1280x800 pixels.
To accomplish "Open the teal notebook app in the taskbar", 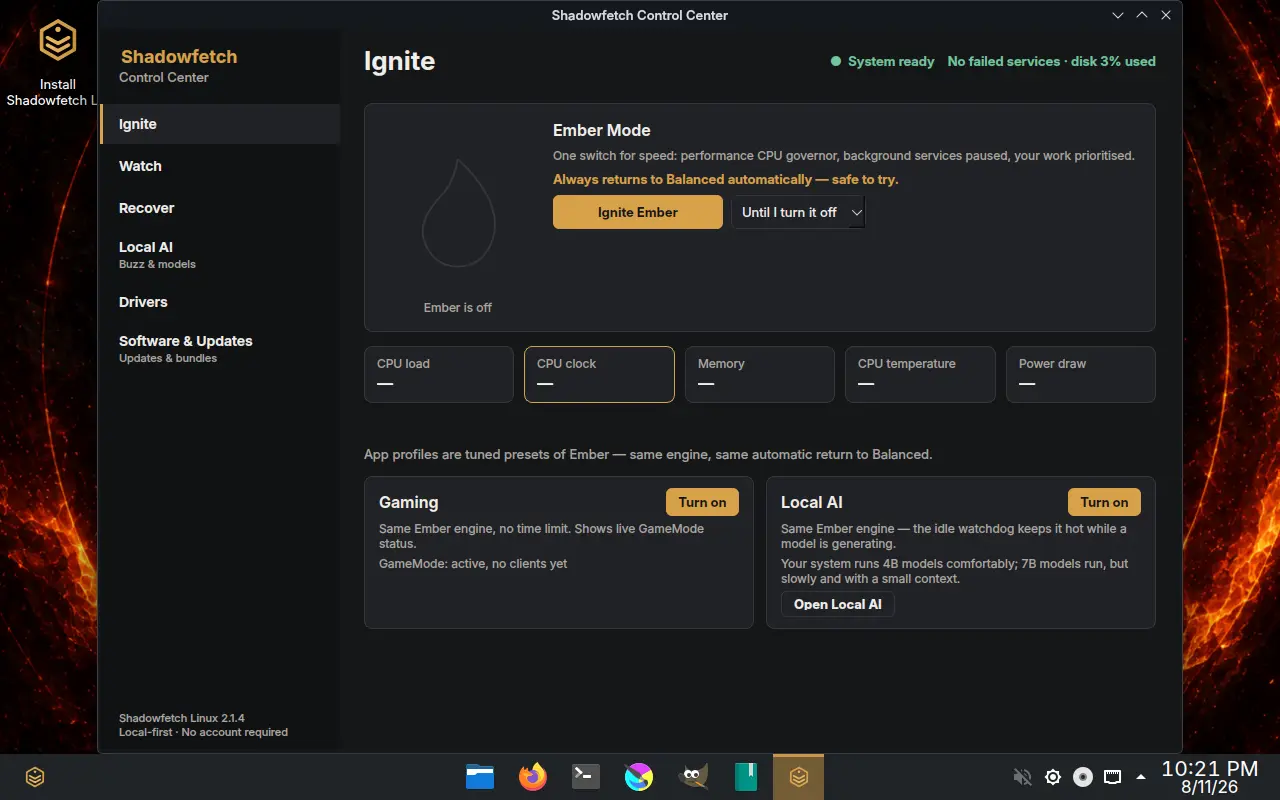I will click(x=745, y=777).
